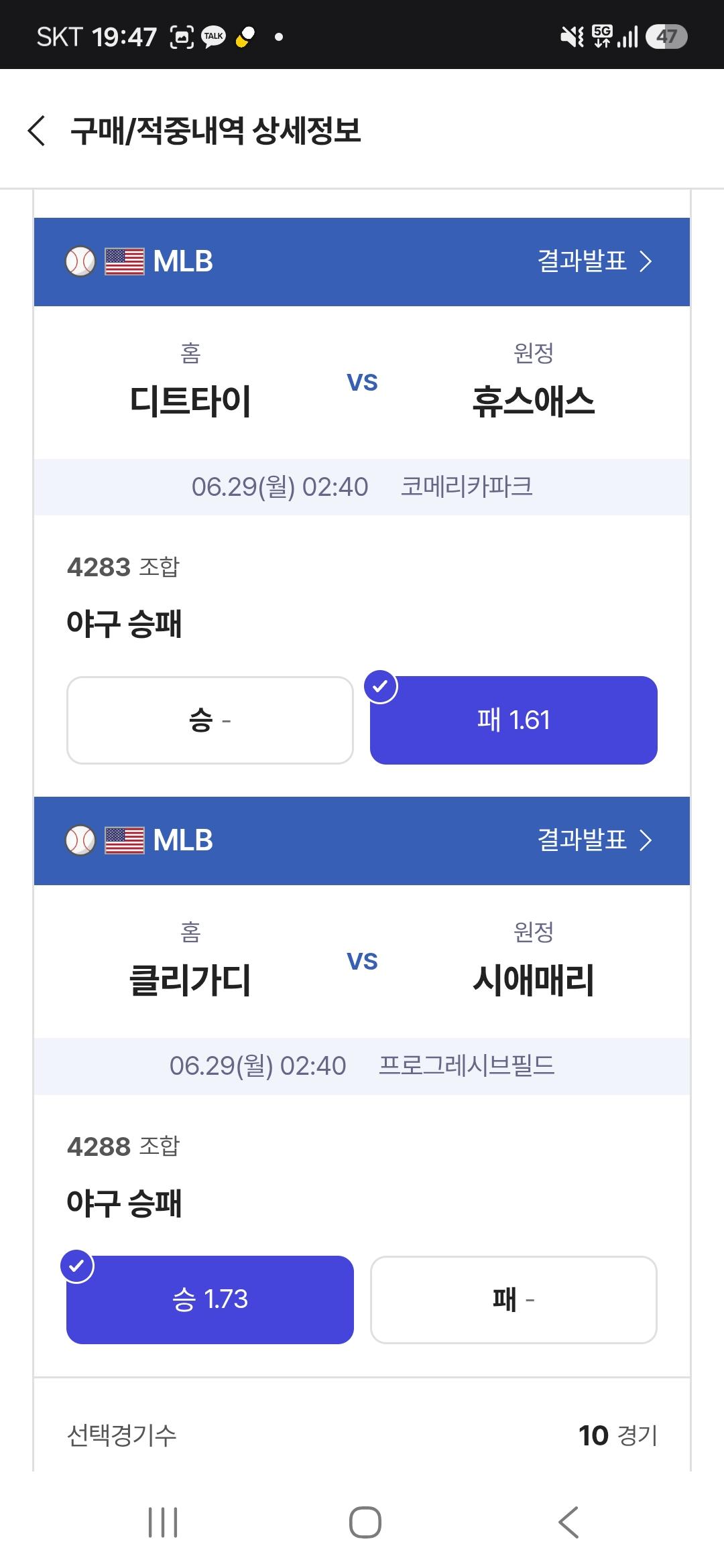Tap the Android back navigation button
Image resolution: width=724 pixels, height=1568 pixels.
pyautogui.click(x=568, y=1522)
